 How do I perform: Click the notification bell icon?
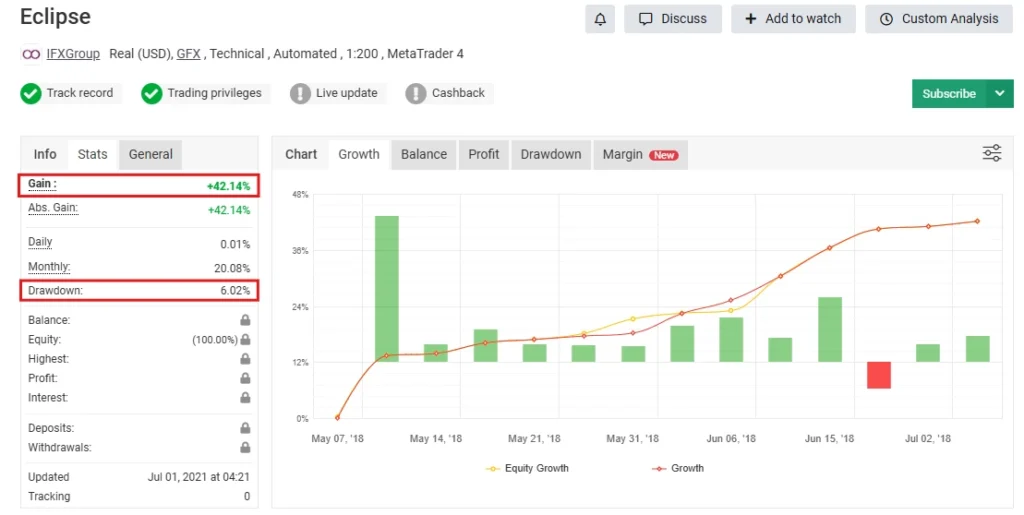point(600,19)
